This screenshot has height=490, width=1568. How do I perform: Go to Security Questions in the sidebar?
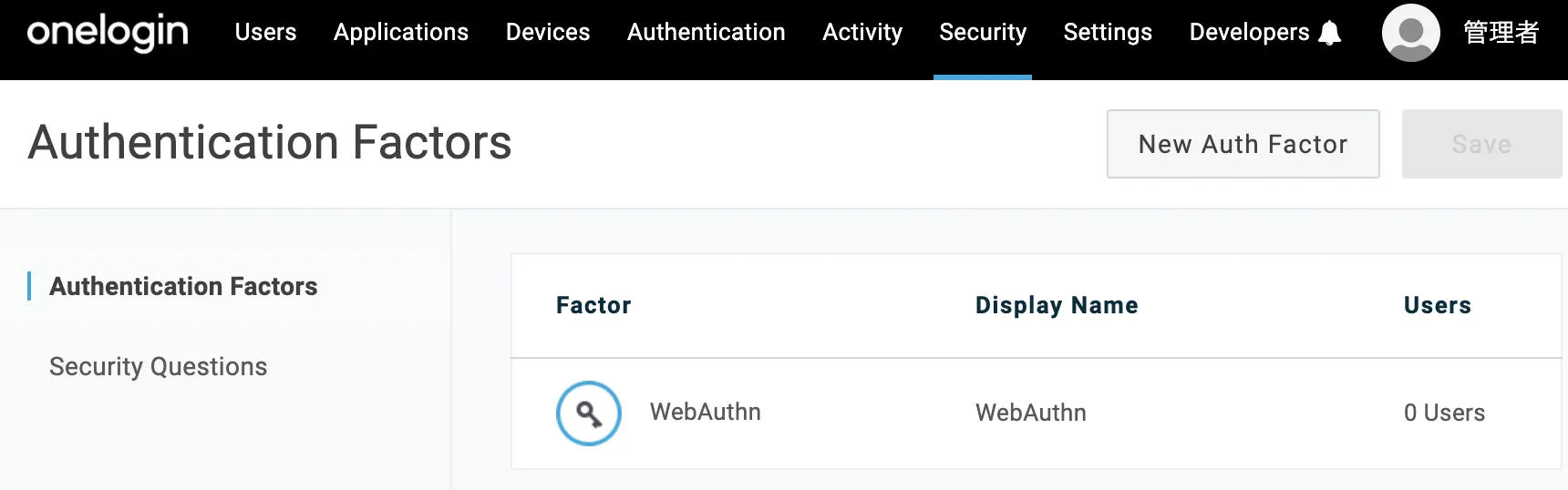click(x=158, y=366)
